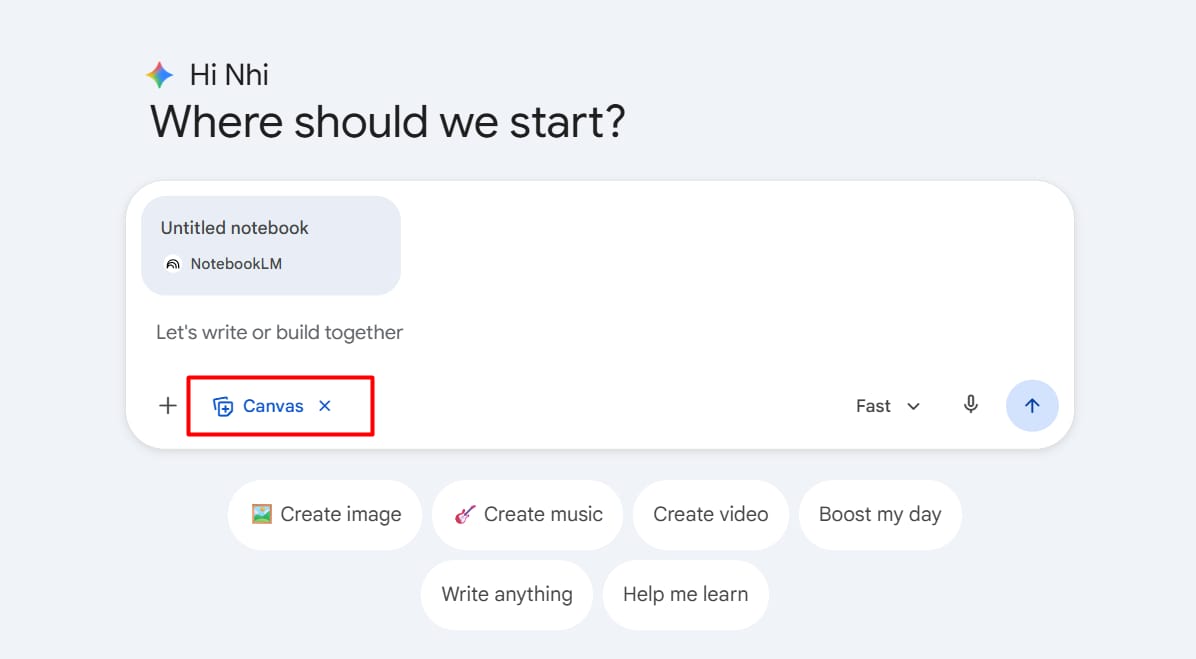Remove the Canvas tool with its X
Image resolution: width=1196 pixels, height=659 pixels.
click(324, 406)
